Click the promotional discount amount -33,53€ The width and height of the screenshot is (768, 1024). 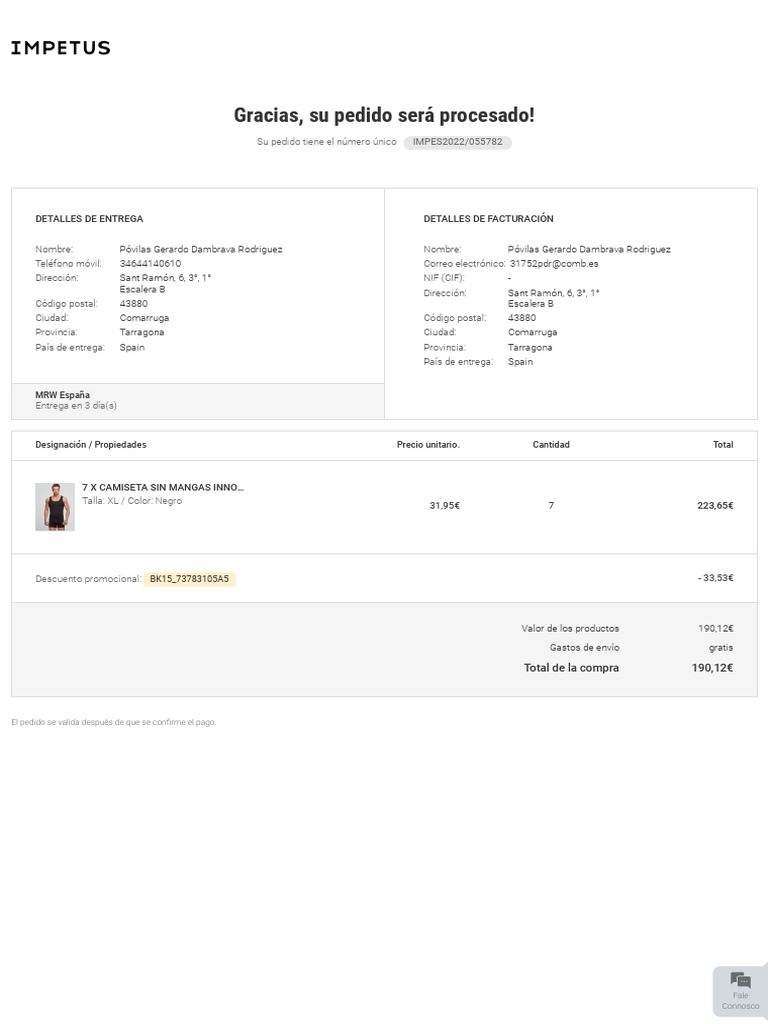pos(716,578)
